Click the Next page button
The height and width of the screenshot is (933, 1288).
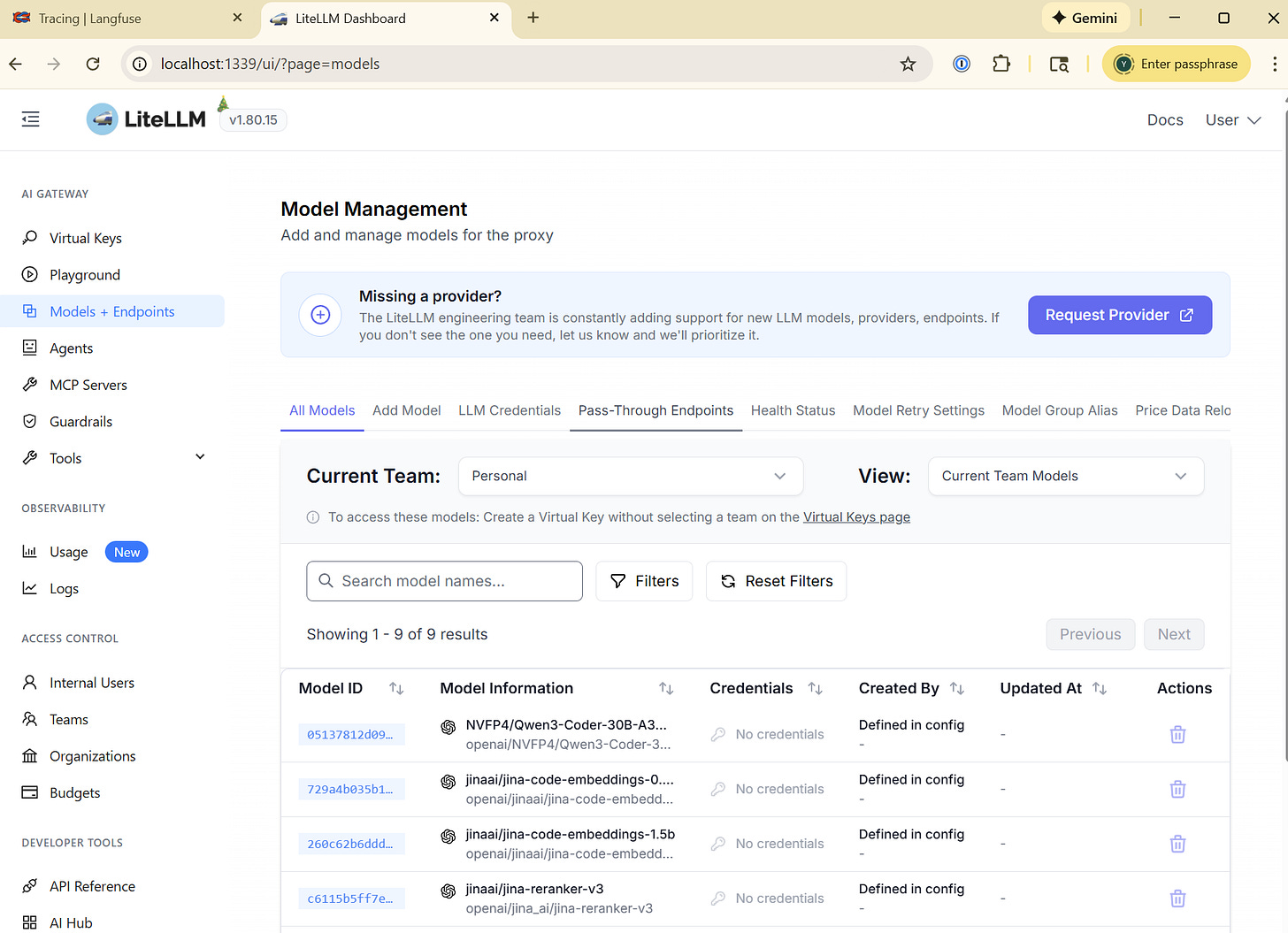click(1174, 634)
